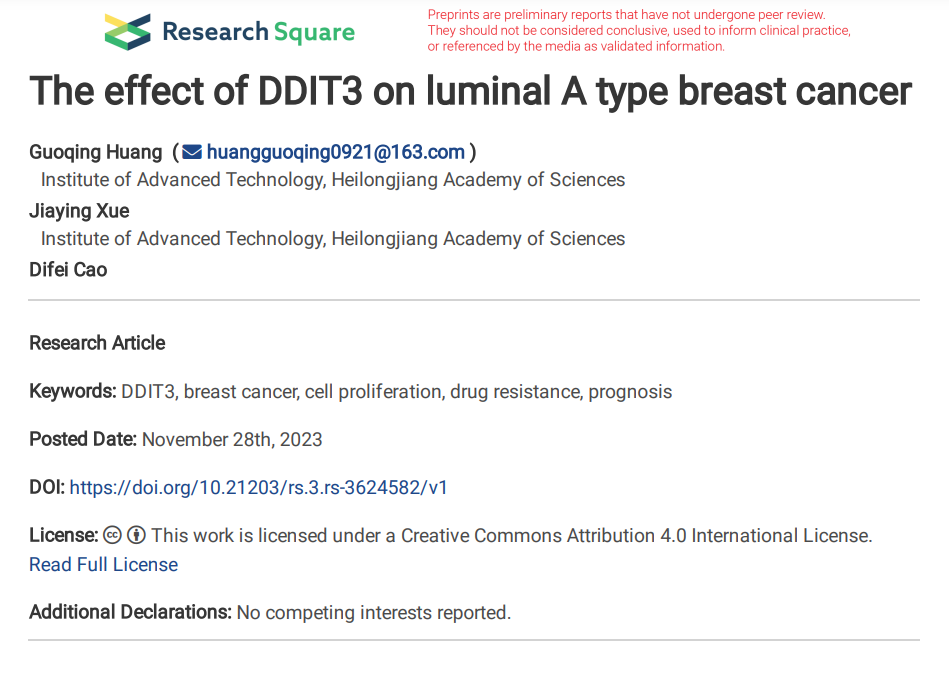Viewport: 949px width, 690px height.
Task: Click the Keywords label
Action: (73, 391)
